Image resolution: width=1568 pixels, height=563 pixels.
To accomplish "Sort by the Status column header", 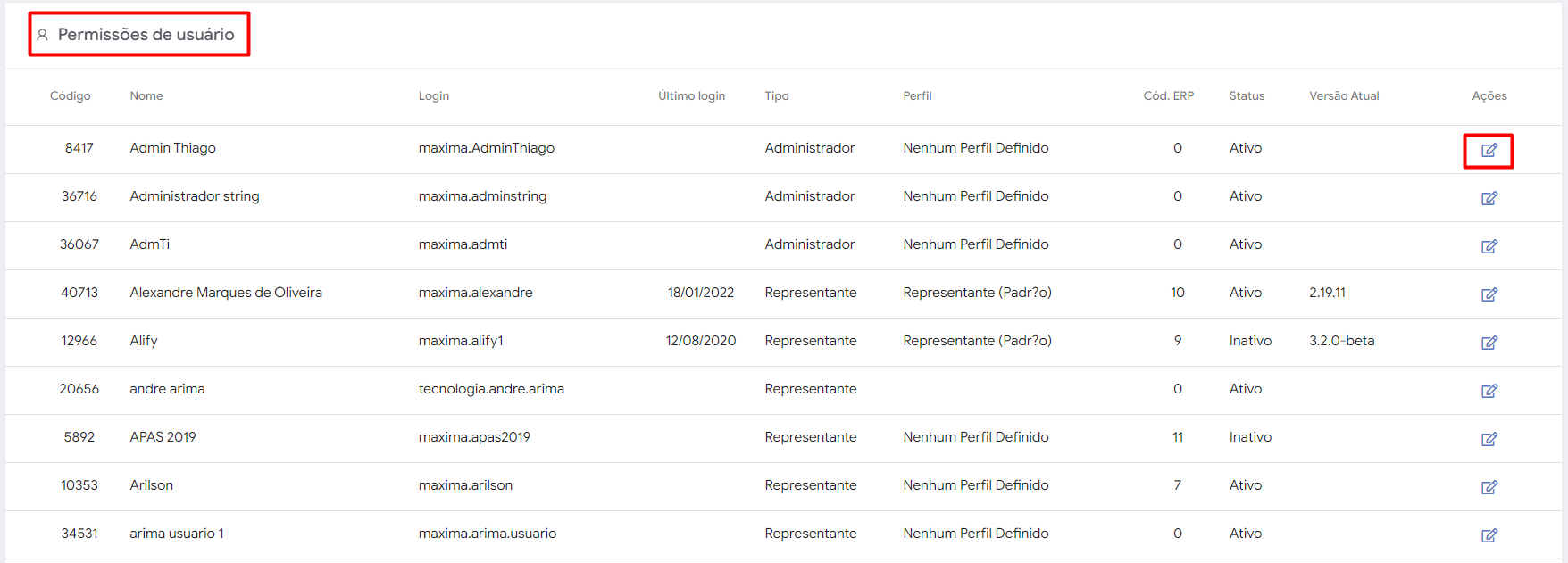I will [x=1247, y=95].
